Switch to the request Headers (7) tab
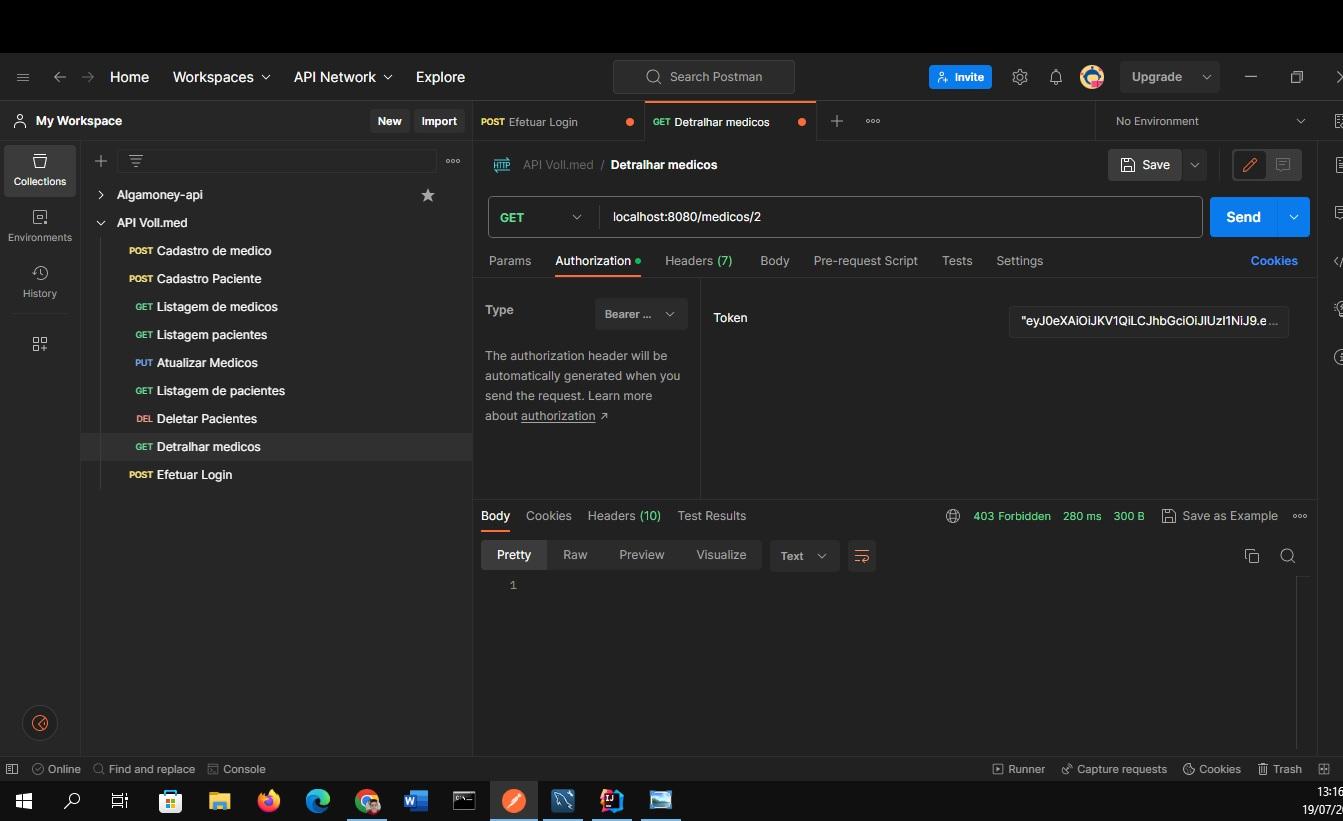1343x821 pixels. coord(699,261)
